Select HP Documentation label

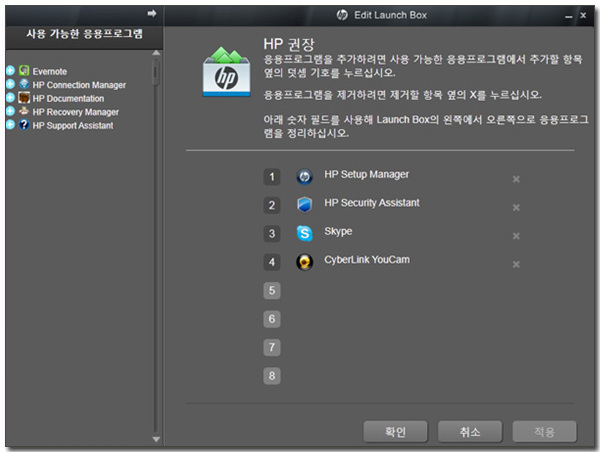point(68,98)
